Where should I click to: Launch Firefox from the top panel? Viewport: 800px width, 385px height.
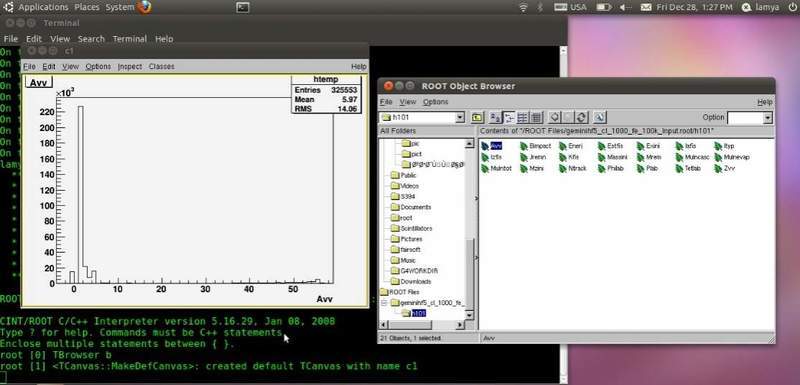tap(144, 7)
